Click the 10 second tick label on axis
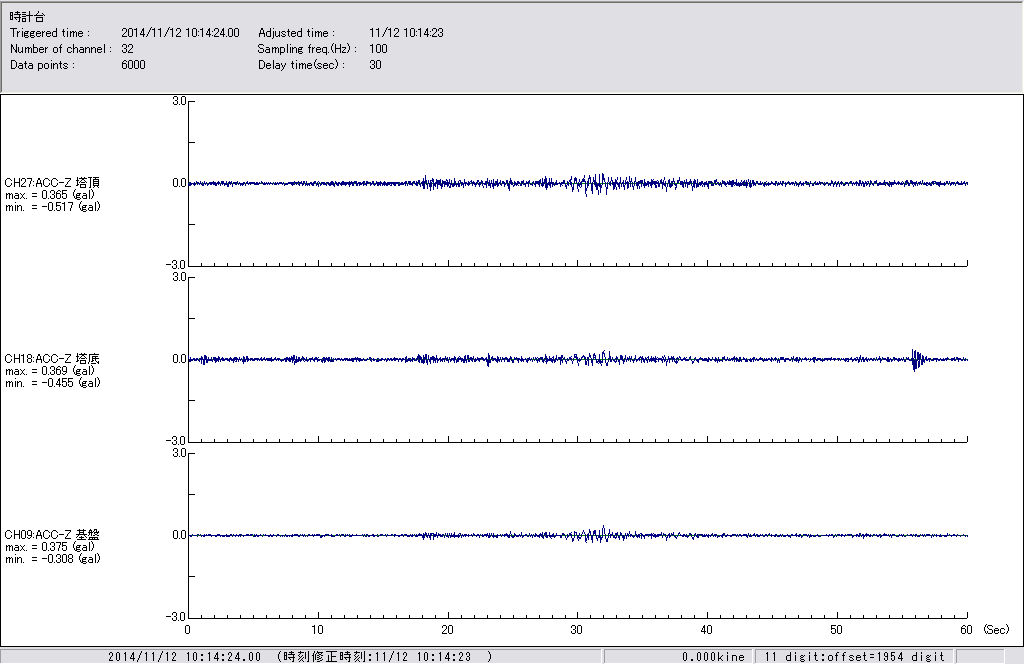The height and width of the screenshot is (664, 1024). pyautogui.click(x=317, y=630)
